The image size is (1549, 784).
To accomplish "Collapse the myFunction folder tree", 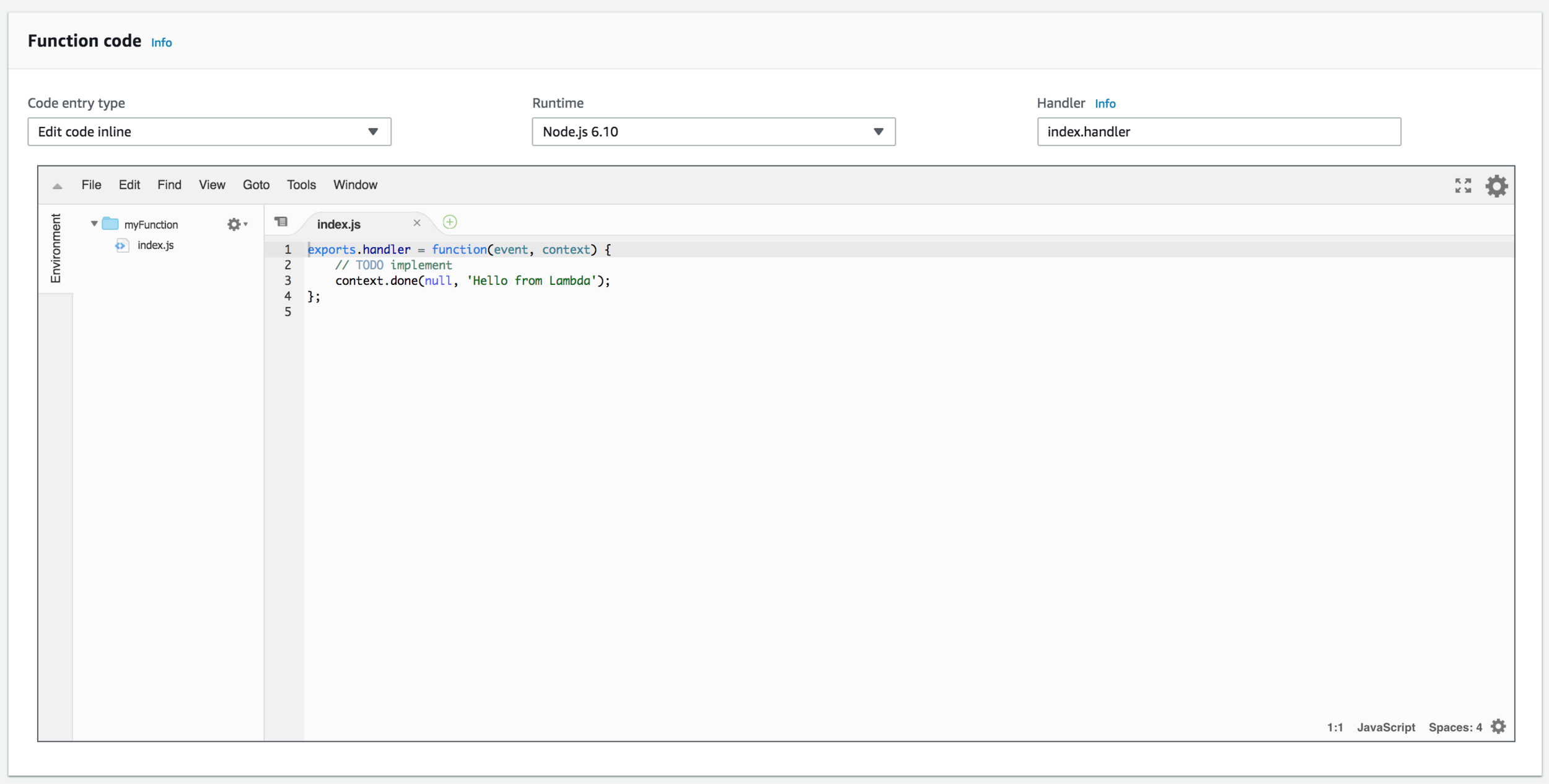I will (x=94, y=224).
